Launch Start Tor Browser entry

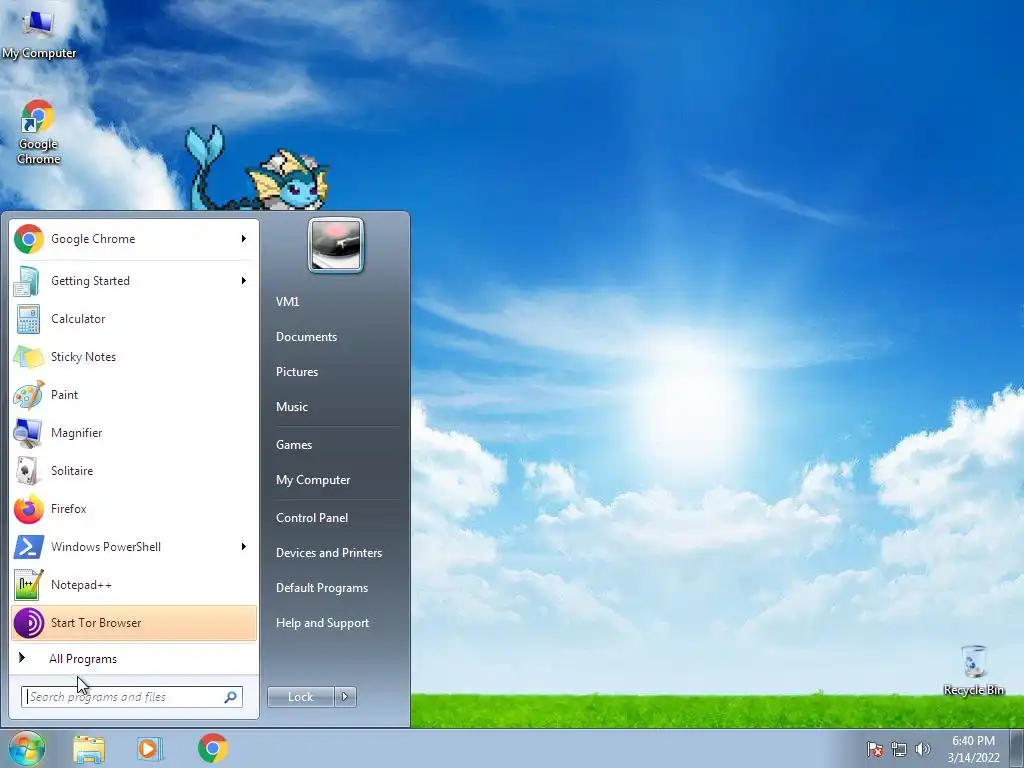pos(134,622)
